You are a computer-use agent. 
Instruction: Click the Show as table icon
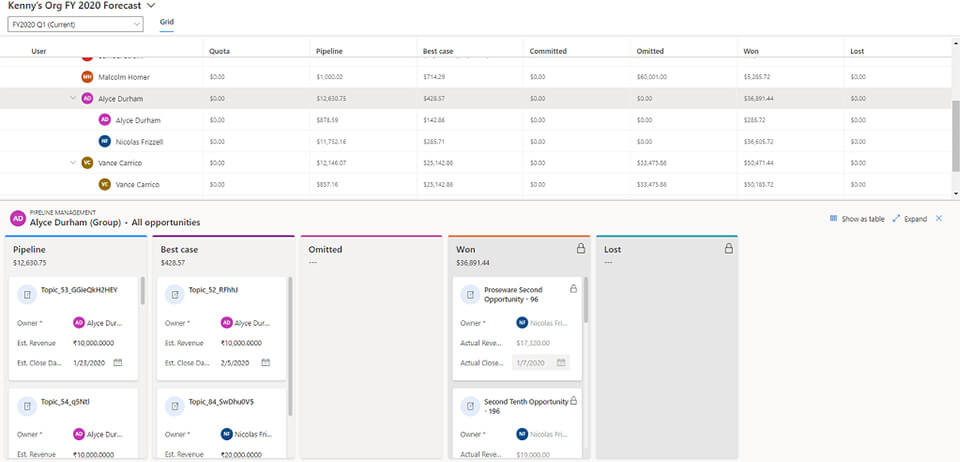pyautogui.click(x=833, y=218)
